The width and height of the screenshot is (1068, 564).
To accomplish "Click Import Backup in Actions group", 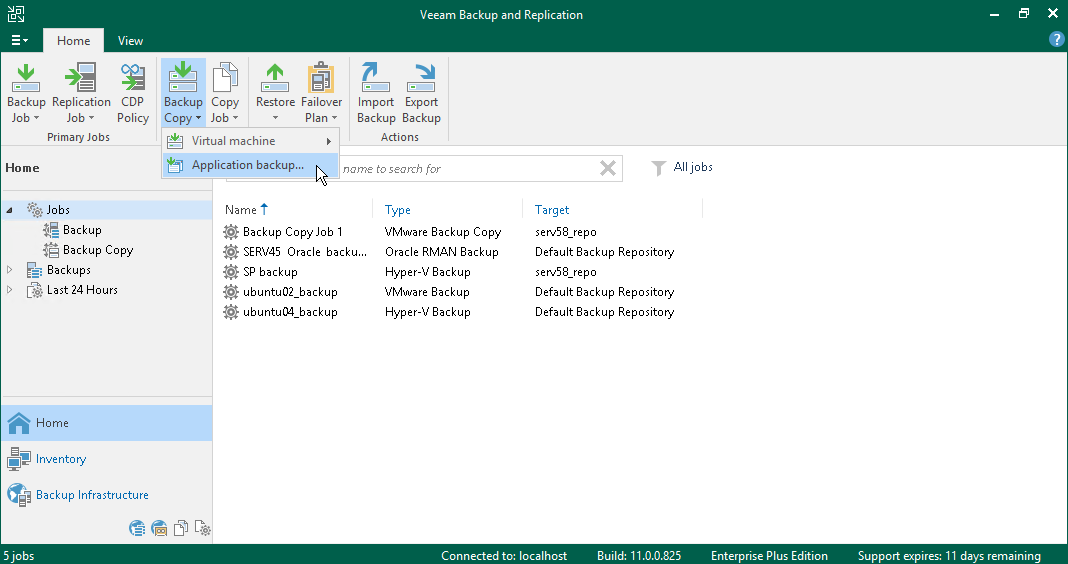I will click(x=376, y=93).
